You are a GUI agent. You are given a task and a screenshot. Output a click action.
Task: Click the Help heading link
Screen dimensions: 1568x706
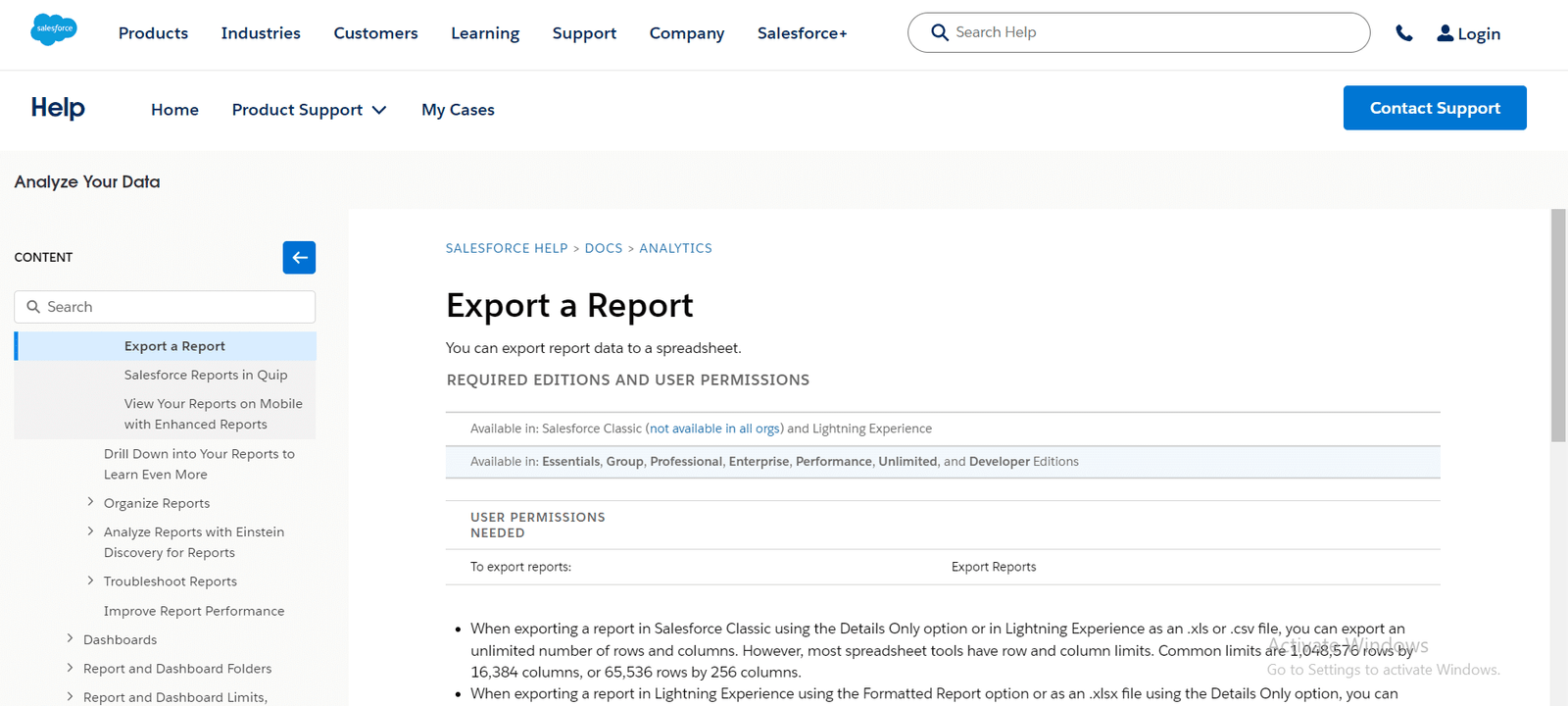point(58,107)
